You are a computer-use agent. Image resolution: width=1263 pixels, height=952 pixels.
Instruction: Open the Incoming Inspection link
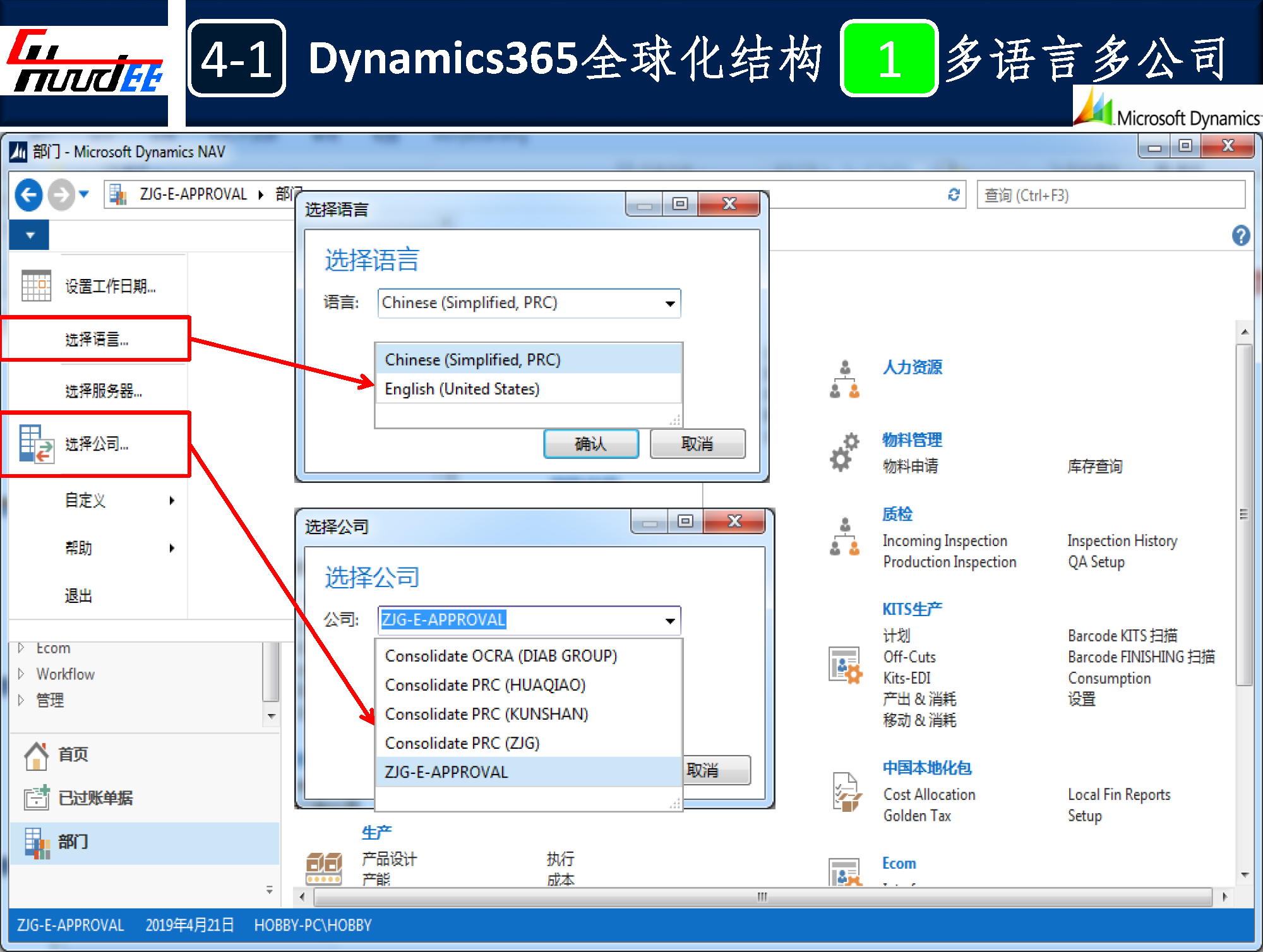pos(944,541)
